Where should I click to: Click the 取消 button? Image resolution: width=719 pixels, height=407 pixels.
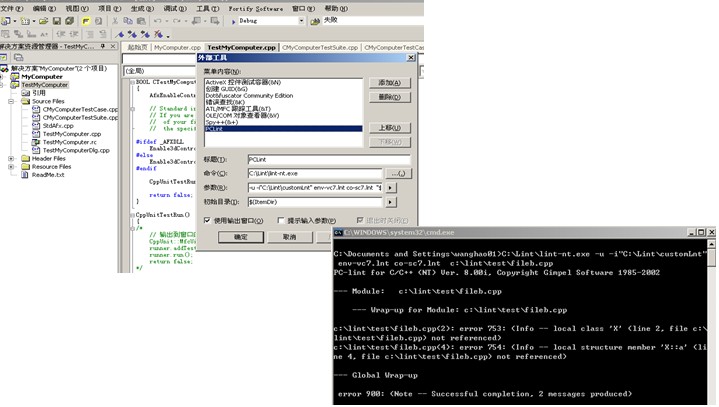[289, 237]
